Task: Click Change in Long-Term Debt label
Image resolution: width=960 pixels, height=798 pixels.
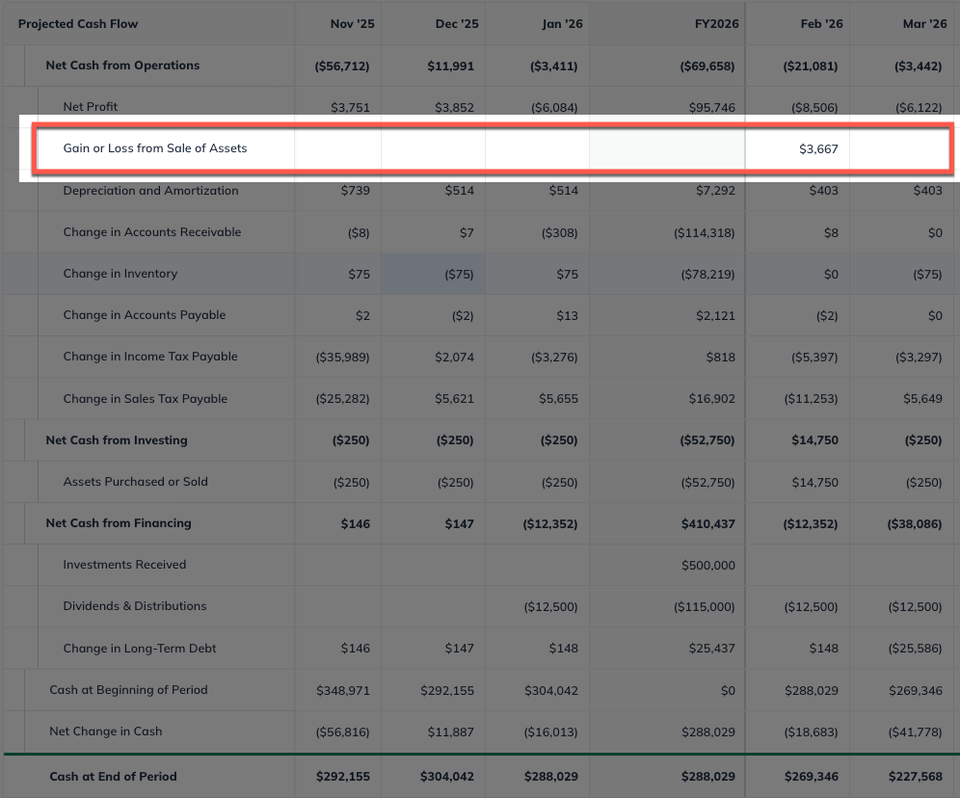Action: pyautogui.click(x=140, y=648)
